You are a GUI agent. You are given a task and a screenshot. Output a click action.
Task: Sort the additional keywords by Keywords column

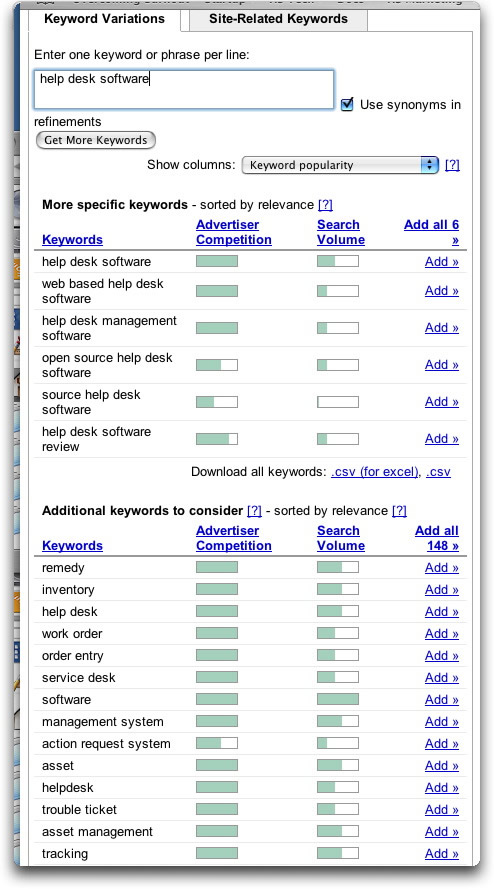tap(72, 546)
